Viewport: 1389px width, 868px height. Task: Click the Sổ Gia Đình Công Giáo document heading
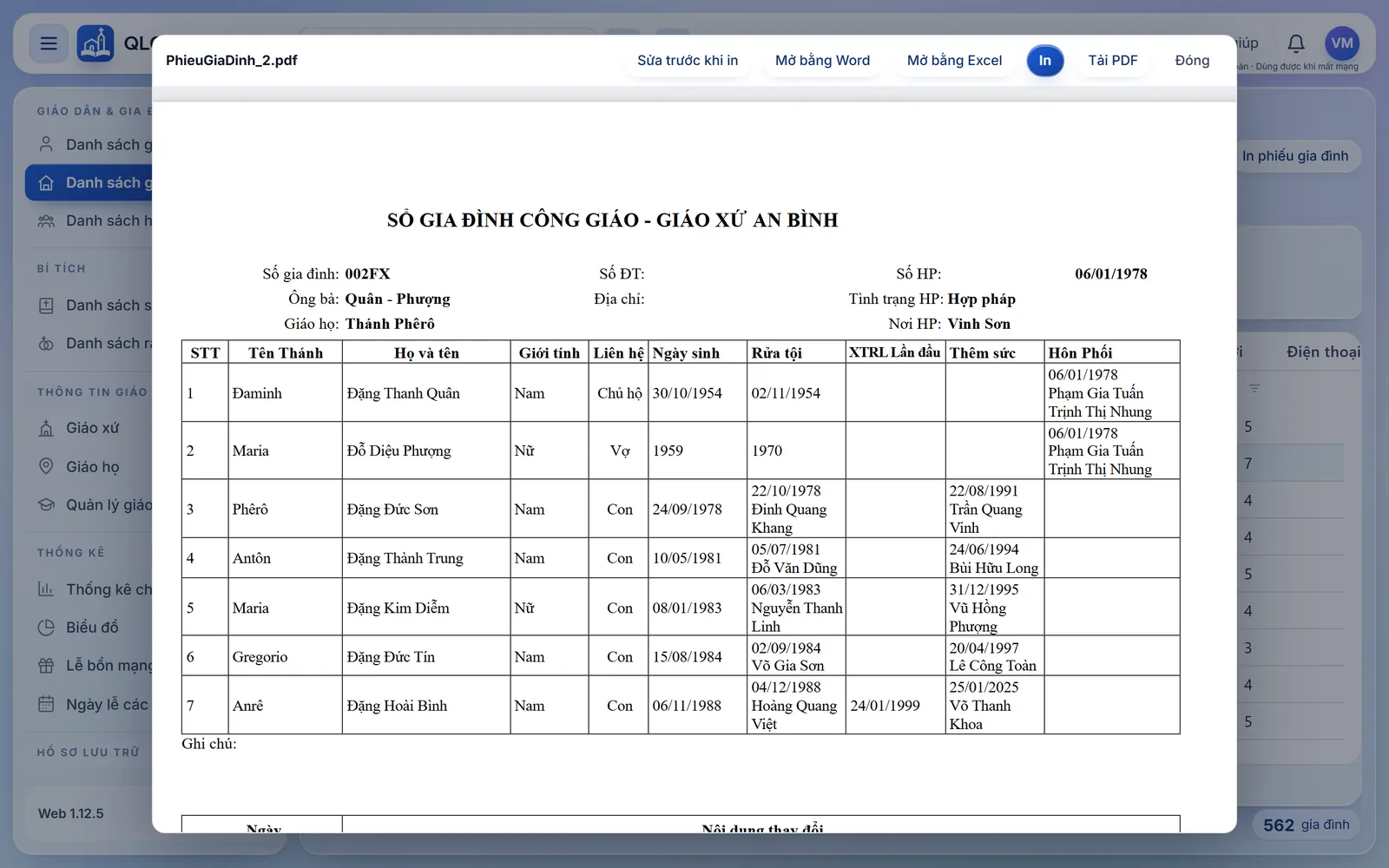coord(613,220)
